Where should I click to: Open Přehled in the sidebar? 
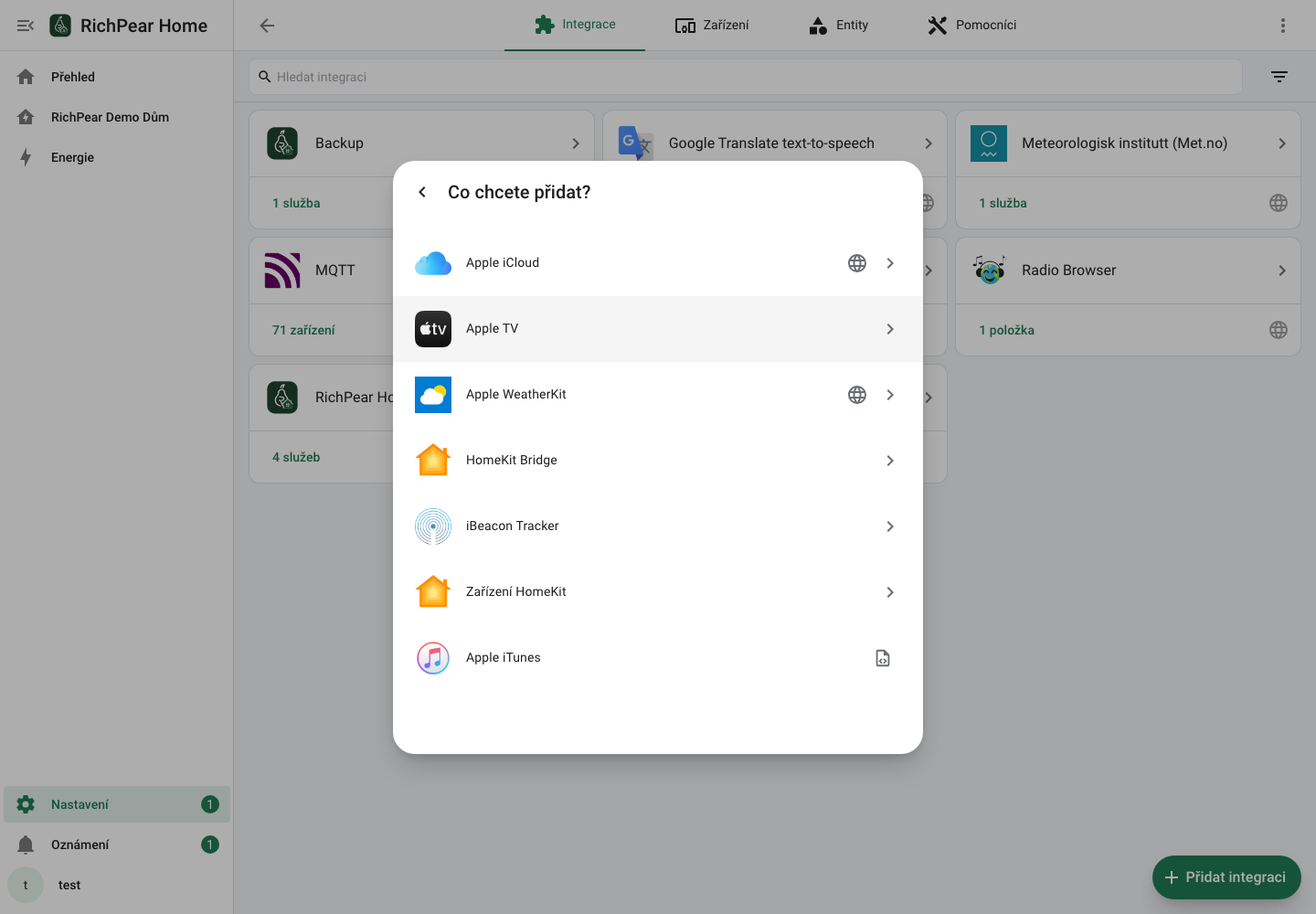[117, 77]
